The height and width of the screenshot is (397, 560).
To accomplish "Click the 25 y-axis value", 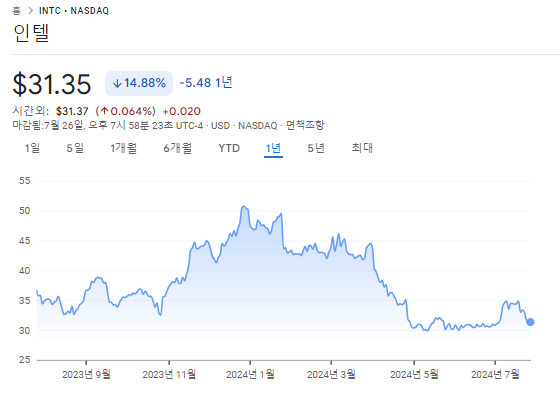I will point(25,360).
